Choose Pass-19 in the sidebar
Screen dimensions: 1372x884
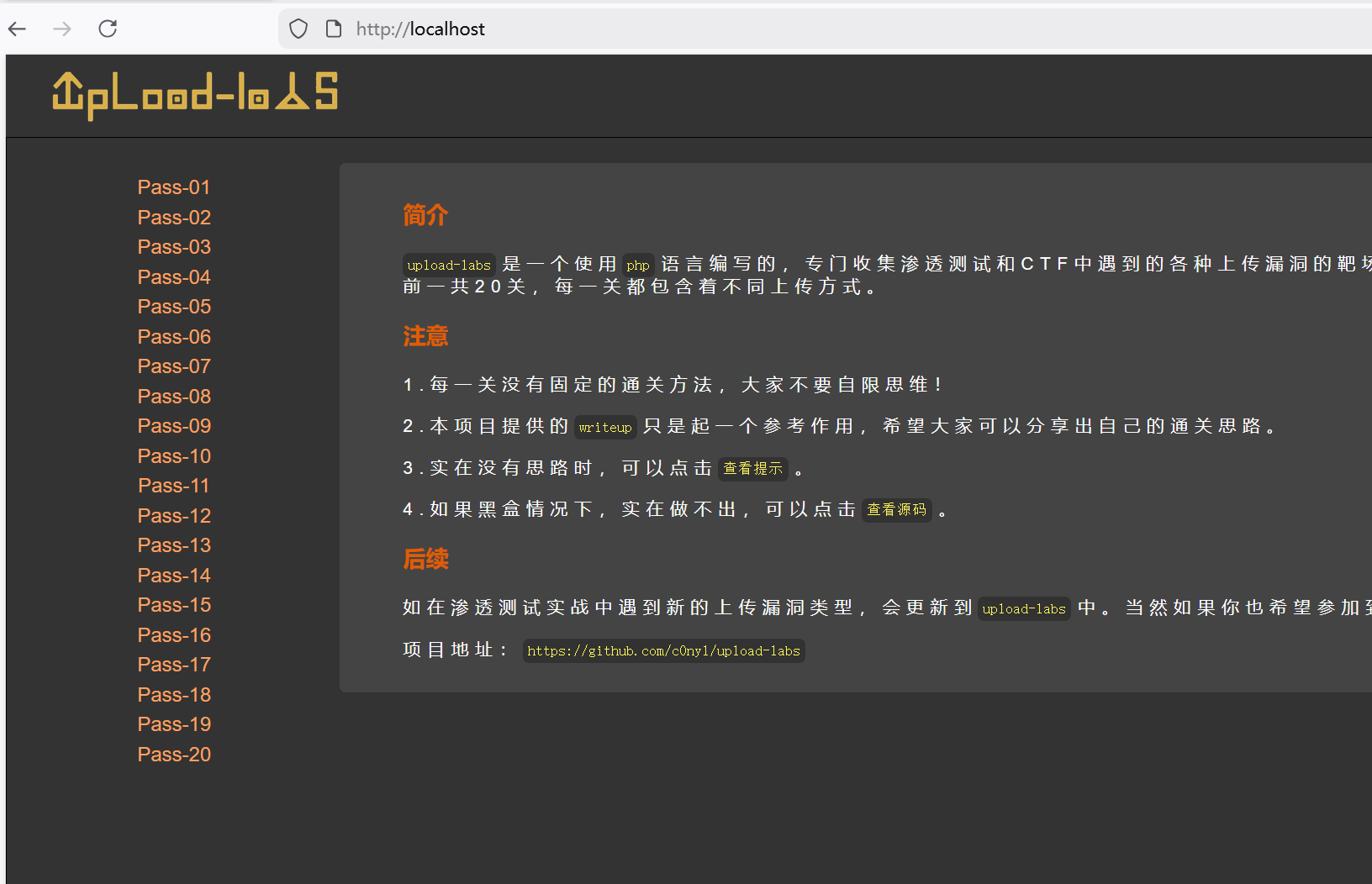click(x=174, y=724)
